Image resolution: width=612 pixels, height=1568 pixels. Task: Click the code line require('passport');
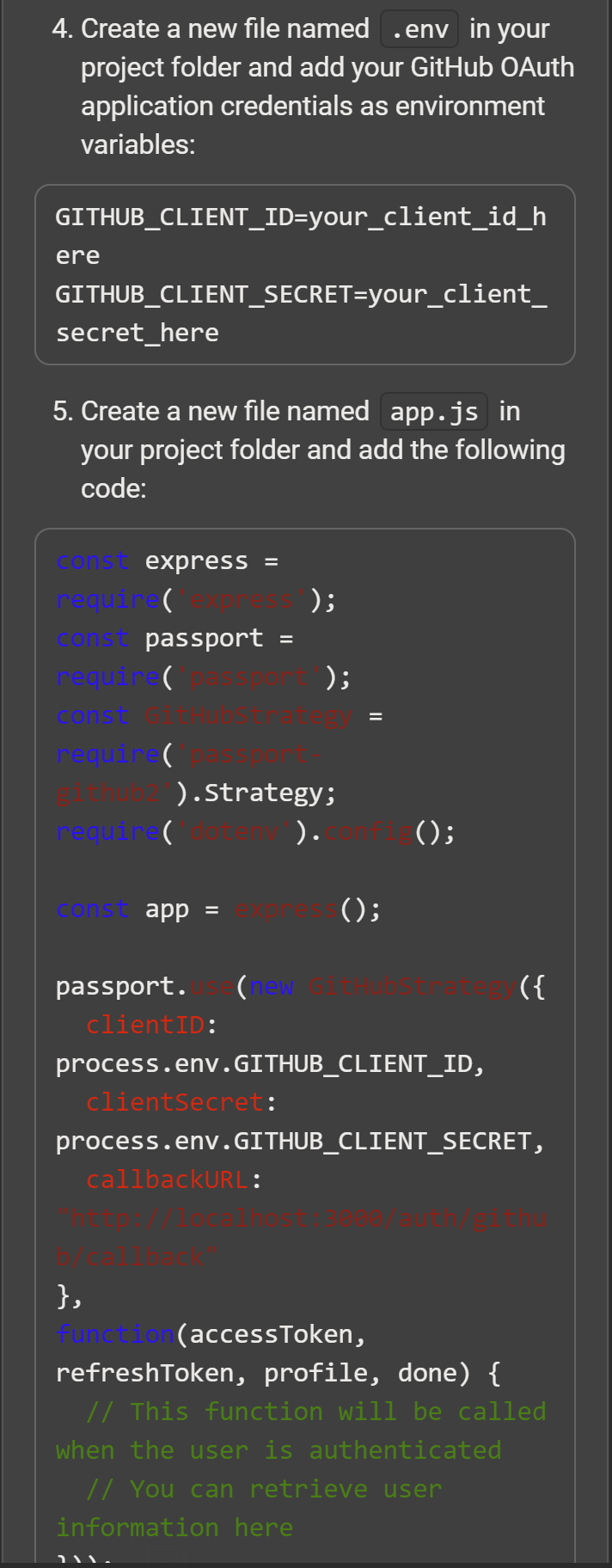(204, 677)
